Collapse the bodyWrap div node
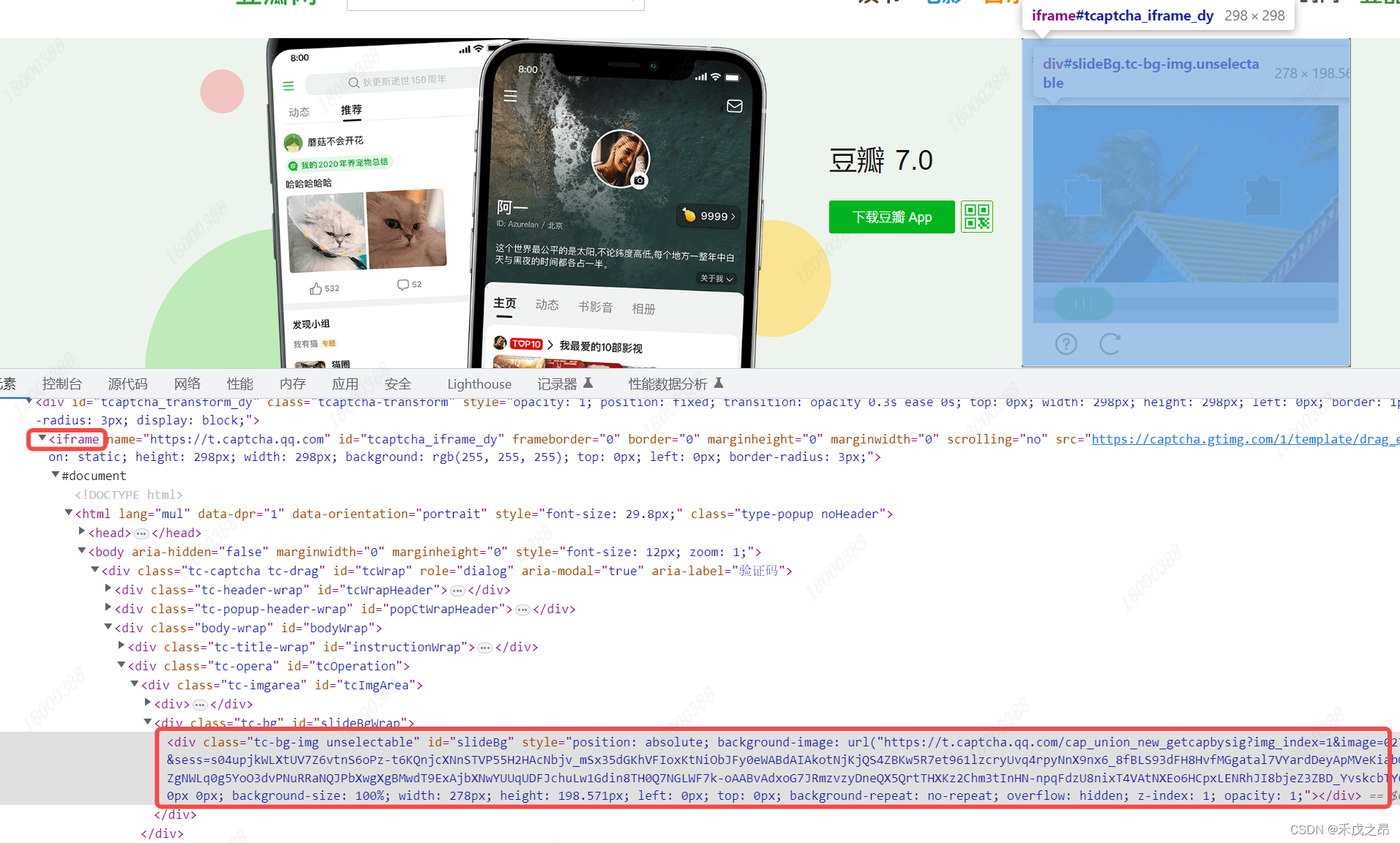The height and width of the screenshot is (843, 1400). tap(108, 627)
